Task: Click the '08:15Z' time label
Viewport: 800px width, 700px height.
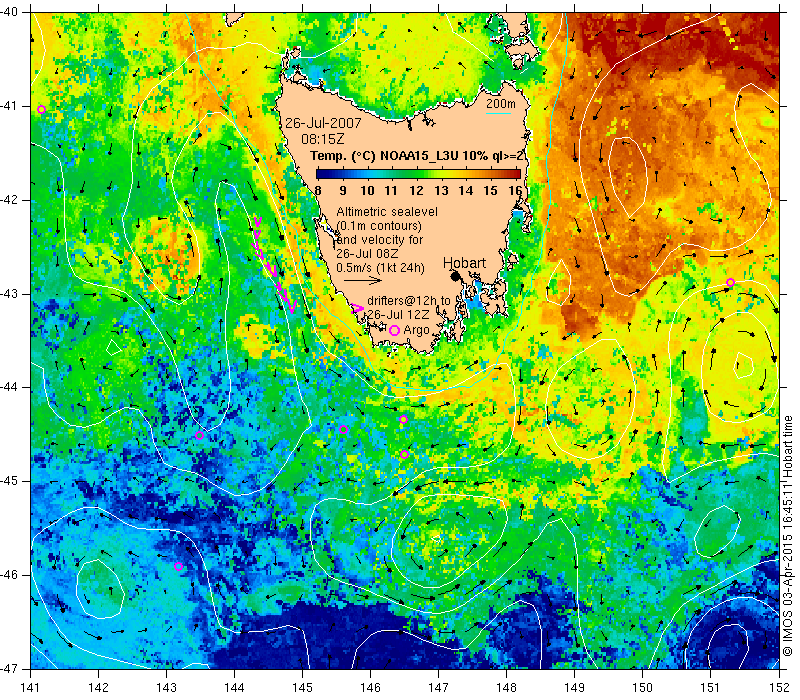Action: [322, 139]
